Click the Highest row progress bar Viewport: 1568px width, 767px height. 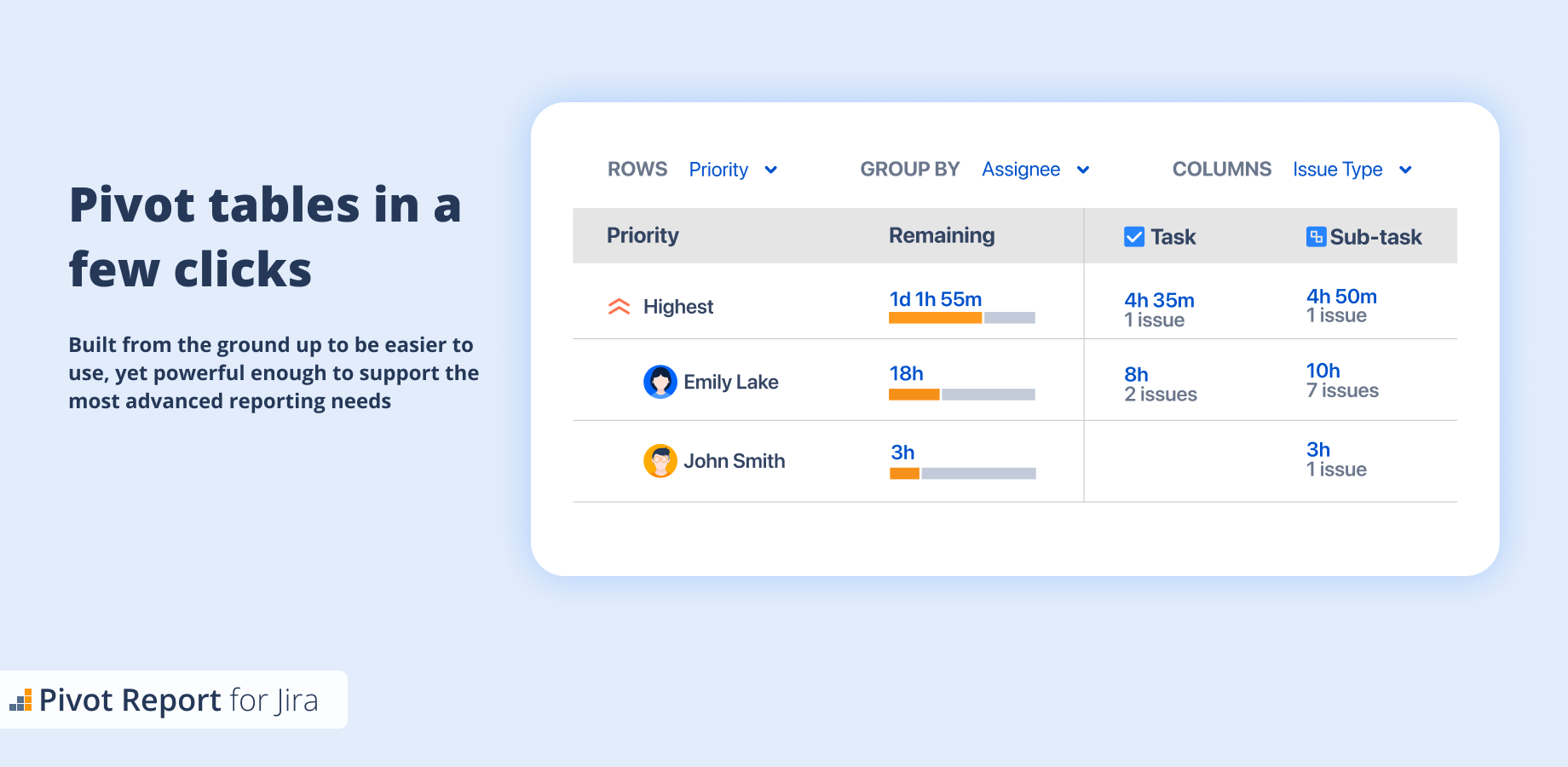pos(961,318)
